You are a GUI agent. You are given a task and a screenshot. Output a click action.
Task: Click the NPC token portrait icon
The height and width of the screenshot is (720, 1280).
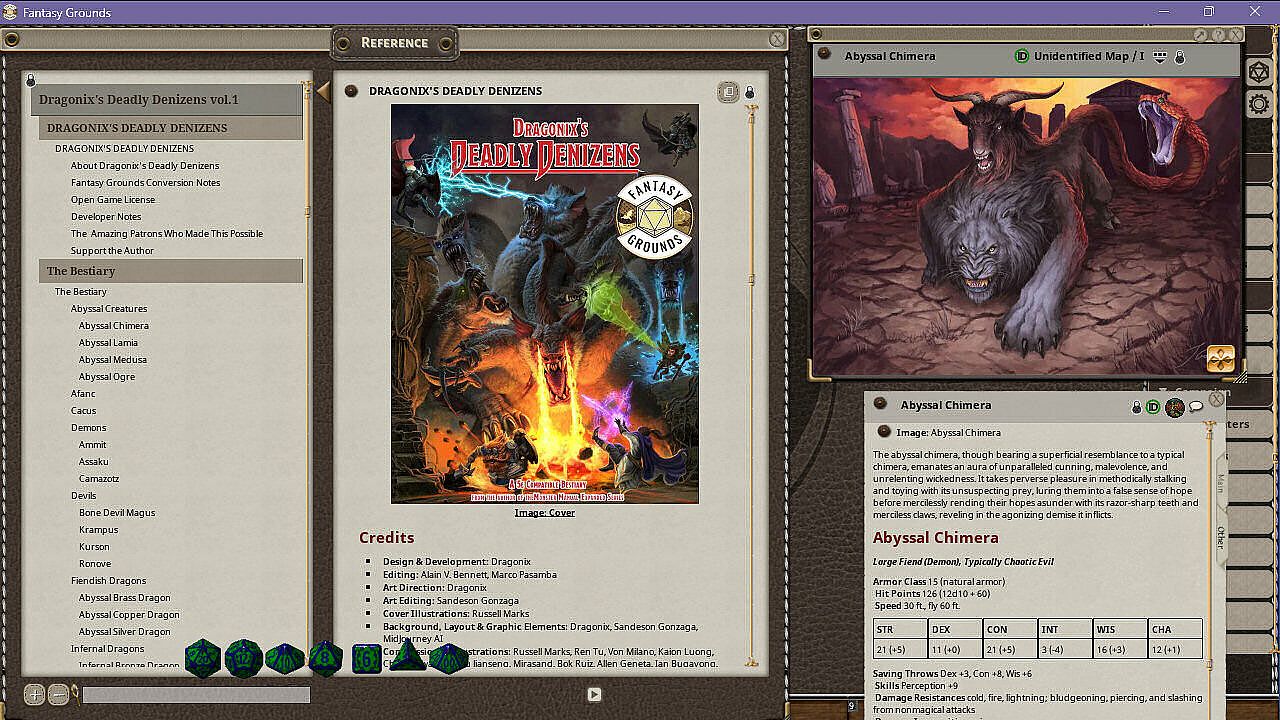(1175, 407)
